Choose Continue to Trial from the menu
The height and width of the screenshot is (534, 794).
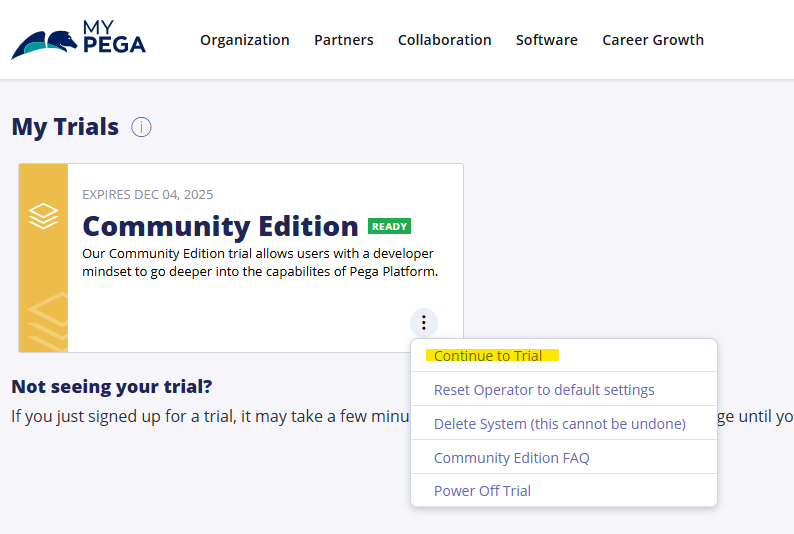click(x=488, y=356)
